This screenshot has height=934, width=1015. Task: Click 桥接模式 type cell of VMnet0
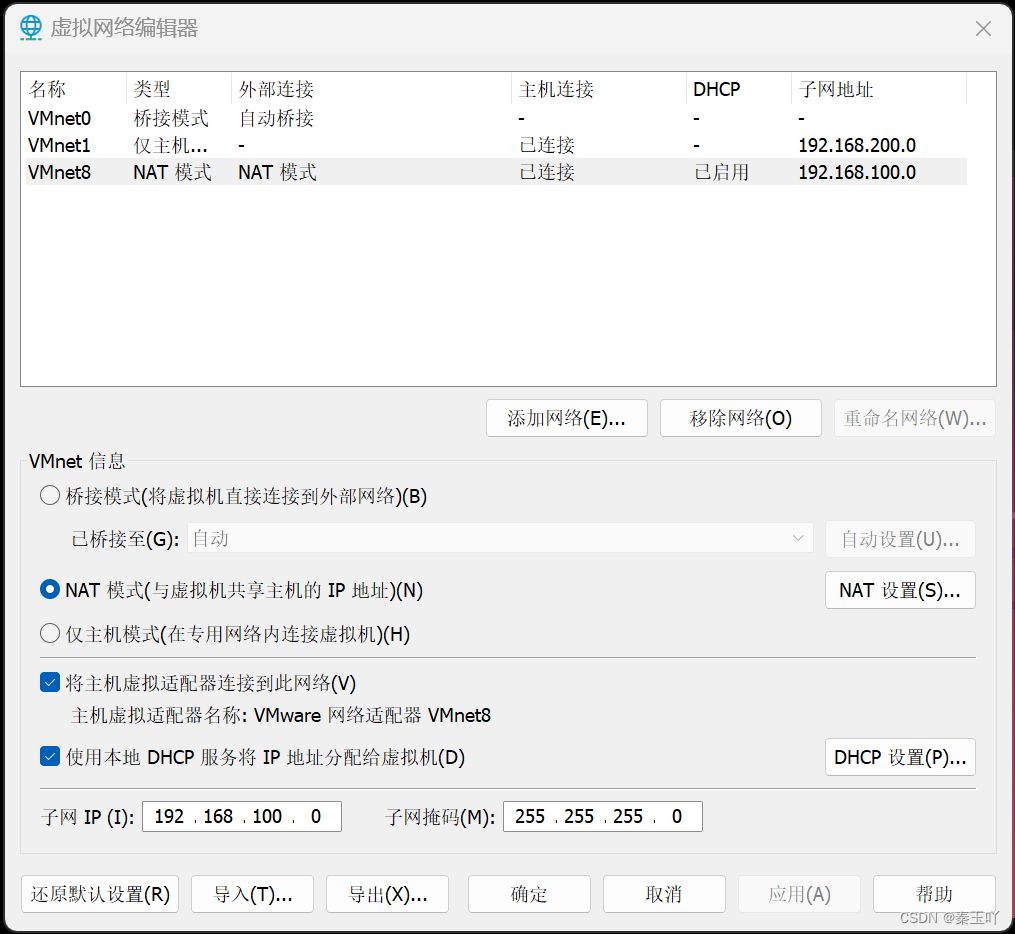point(171,118)
